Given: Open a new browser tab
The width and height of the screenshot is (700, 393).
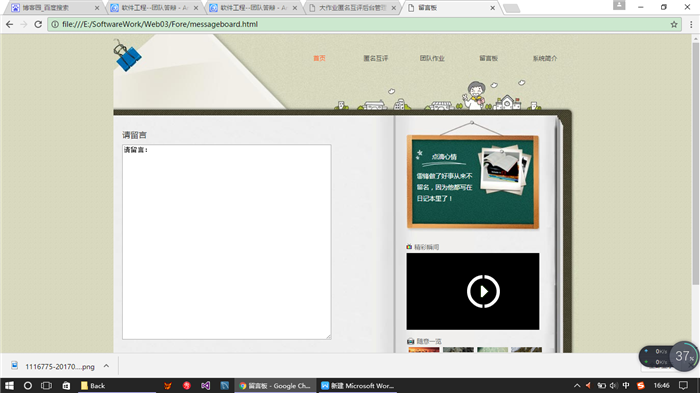Looking at the screenshot, I should [x=511, y=8].
